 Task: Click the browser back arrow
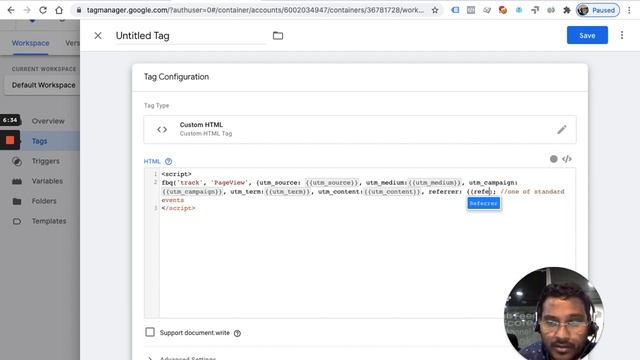(x=11, y=10)
